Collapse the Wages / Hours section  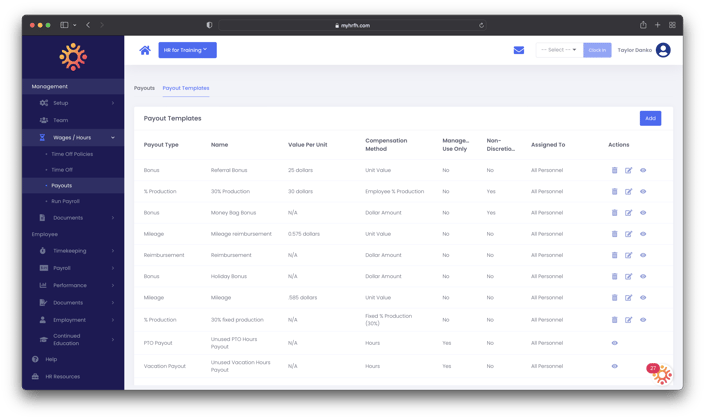point(73,138)
